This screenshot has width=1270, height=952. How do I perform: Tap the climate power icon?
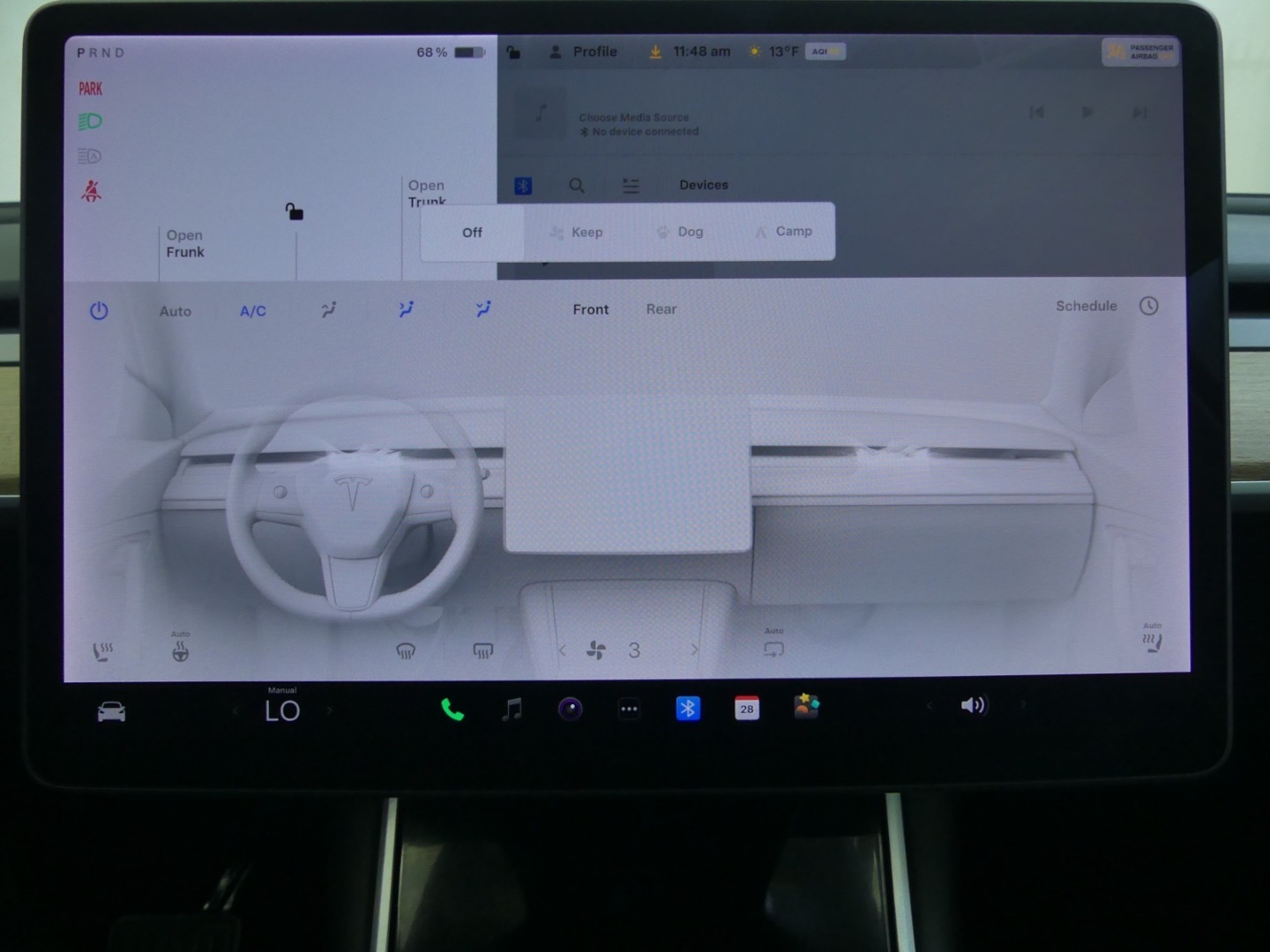point(99,311)
